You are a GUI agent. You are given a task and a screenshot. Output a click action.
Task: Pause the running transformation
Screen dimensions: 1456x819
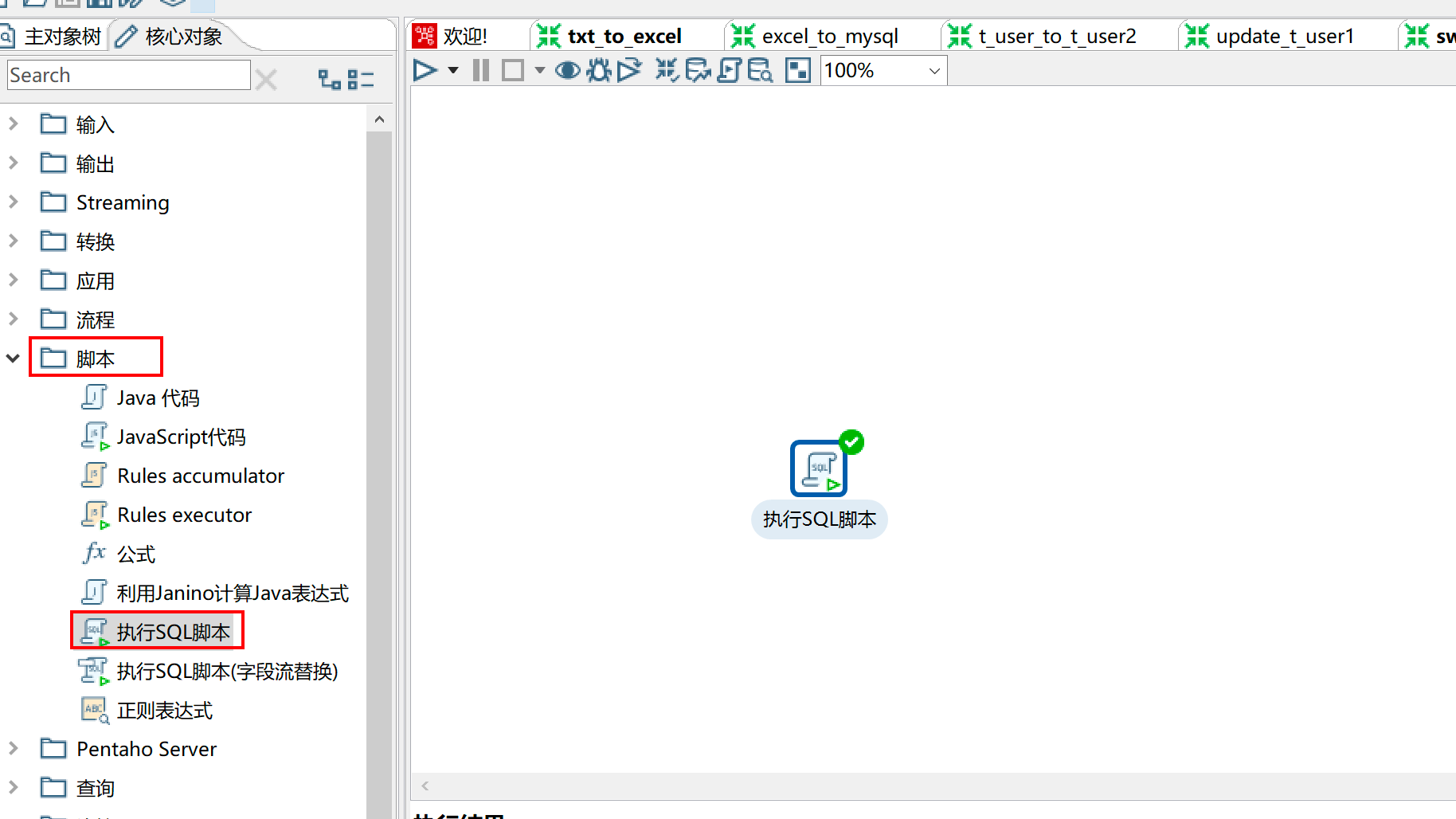tap(480, 71)
